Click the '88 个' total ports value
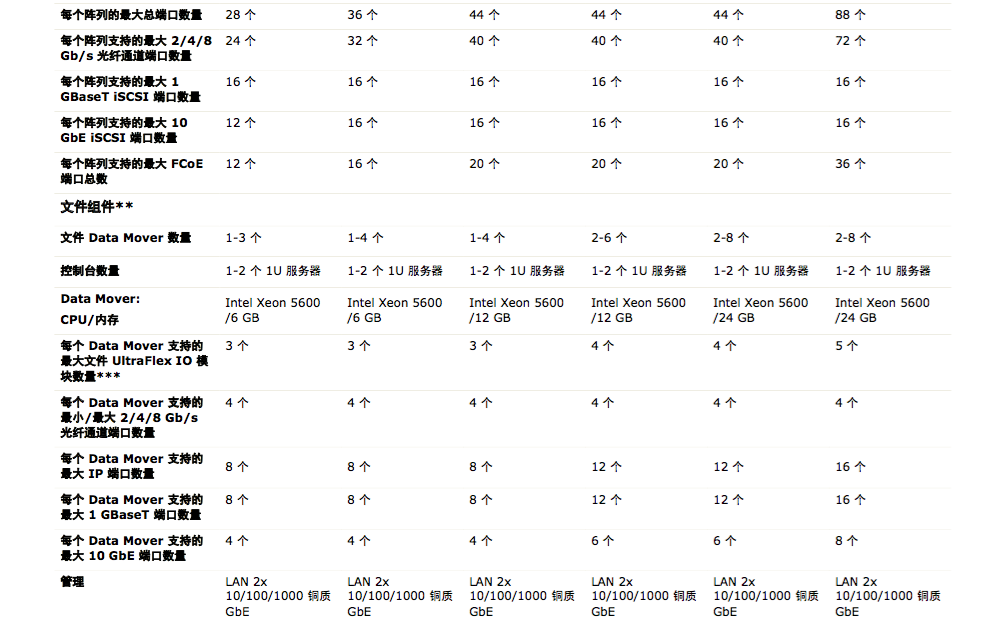This screenshot has width=999, height=635. [x=850, y=15]
